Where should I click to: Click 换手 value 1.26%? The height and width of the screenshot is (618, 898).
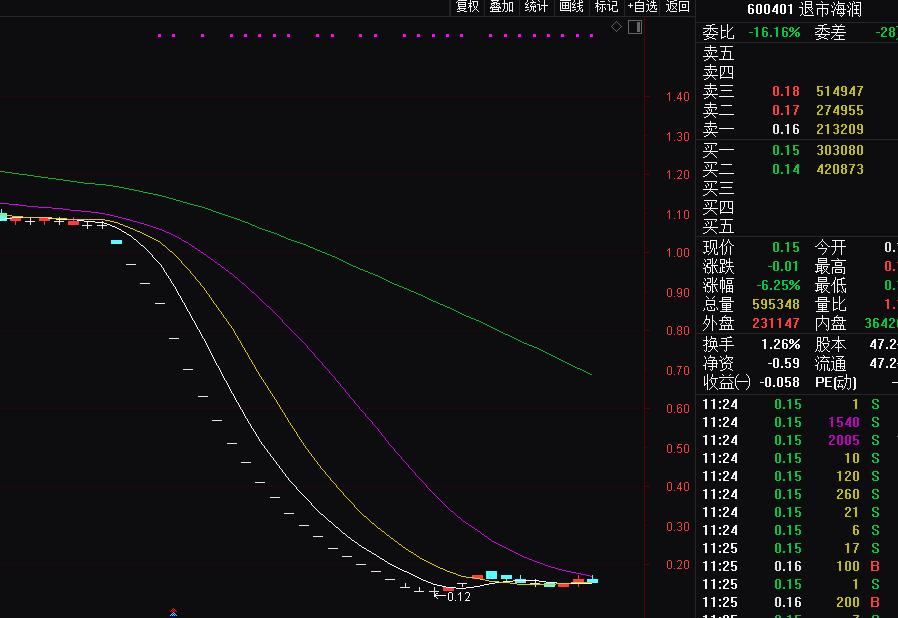point(780,344)
